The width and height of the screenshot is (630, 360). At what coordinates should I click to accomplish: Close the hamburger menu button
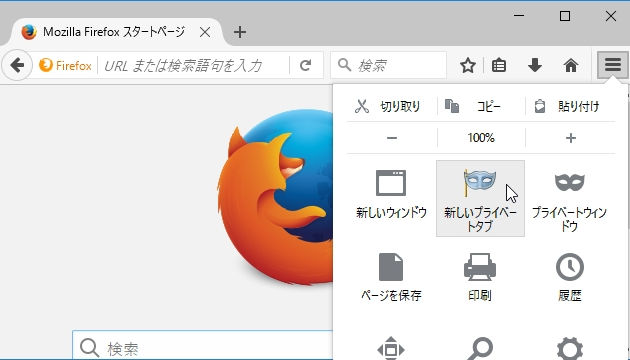pos(612,65)
